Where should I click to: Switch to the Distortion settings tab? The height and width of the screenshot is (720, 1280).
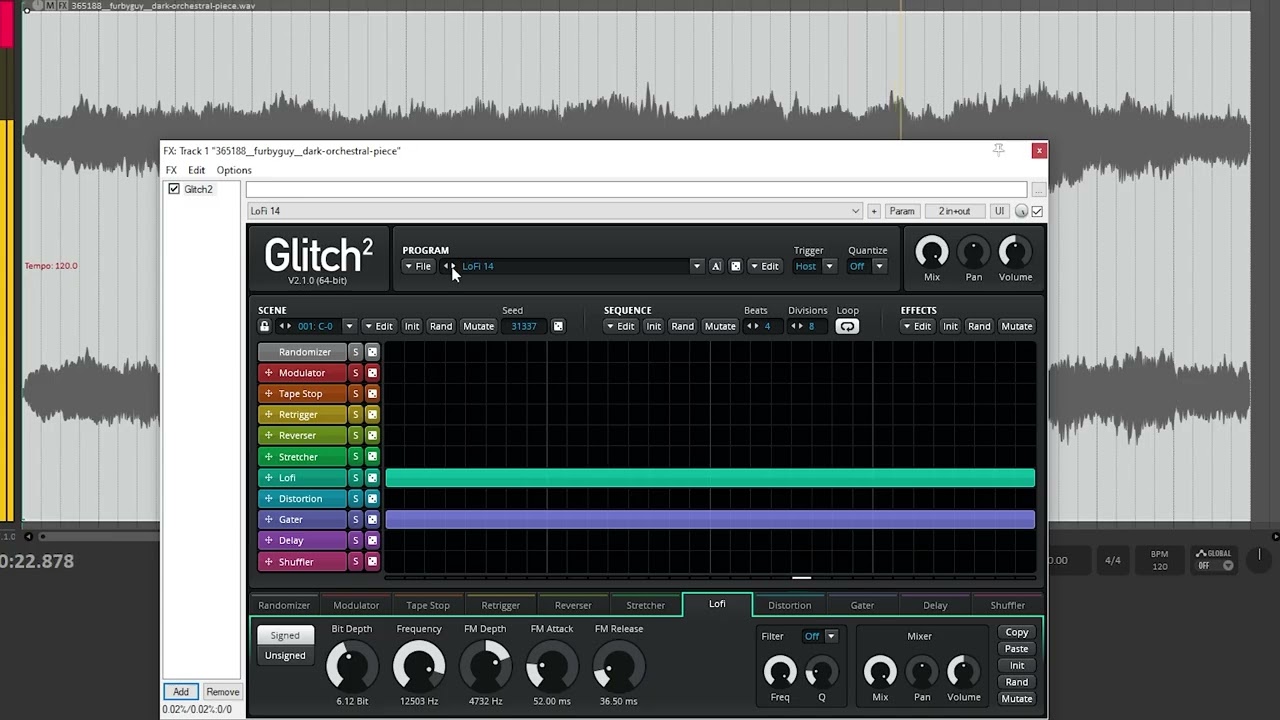coord(789,605)
